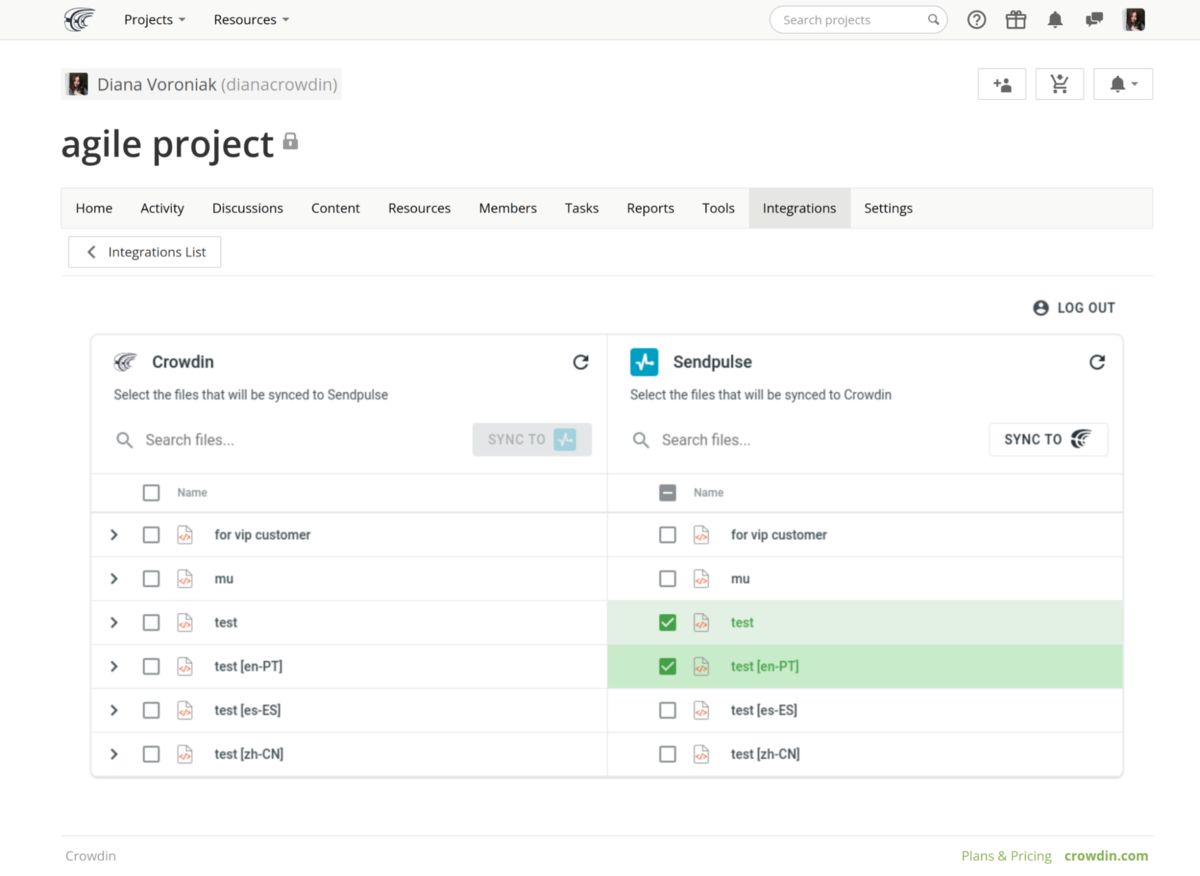Click the Sendpulse logo icon

click(644, 362)
